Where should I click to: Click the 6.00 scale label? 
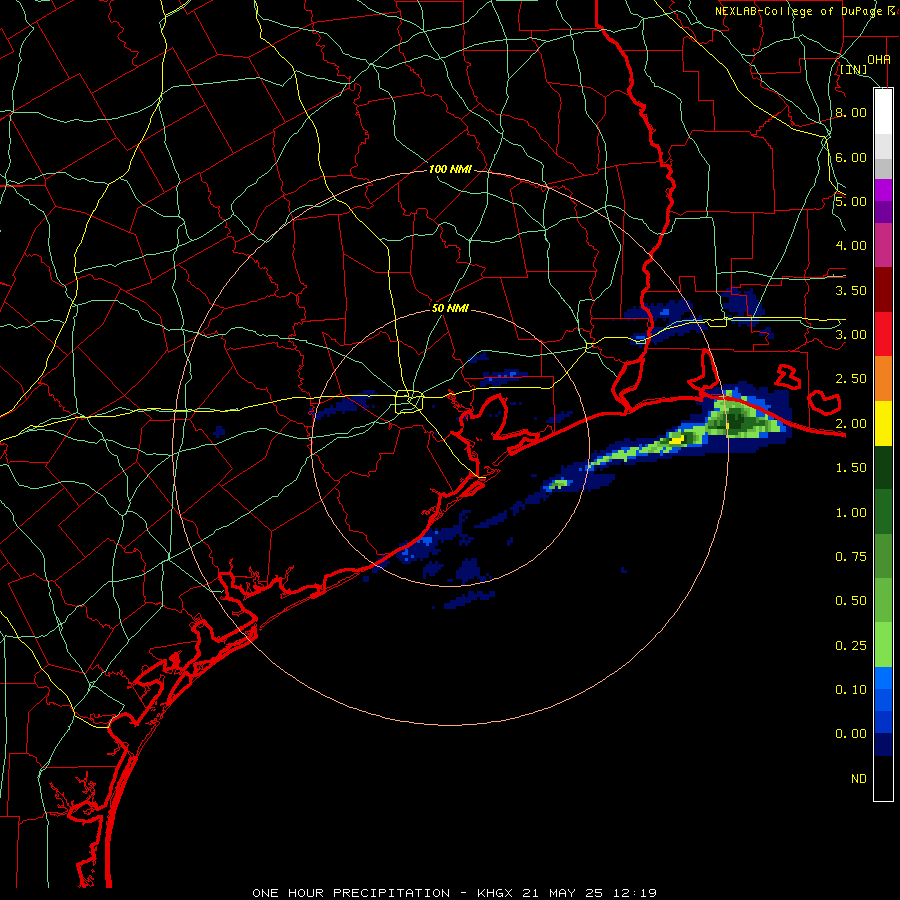pos(851,157)
